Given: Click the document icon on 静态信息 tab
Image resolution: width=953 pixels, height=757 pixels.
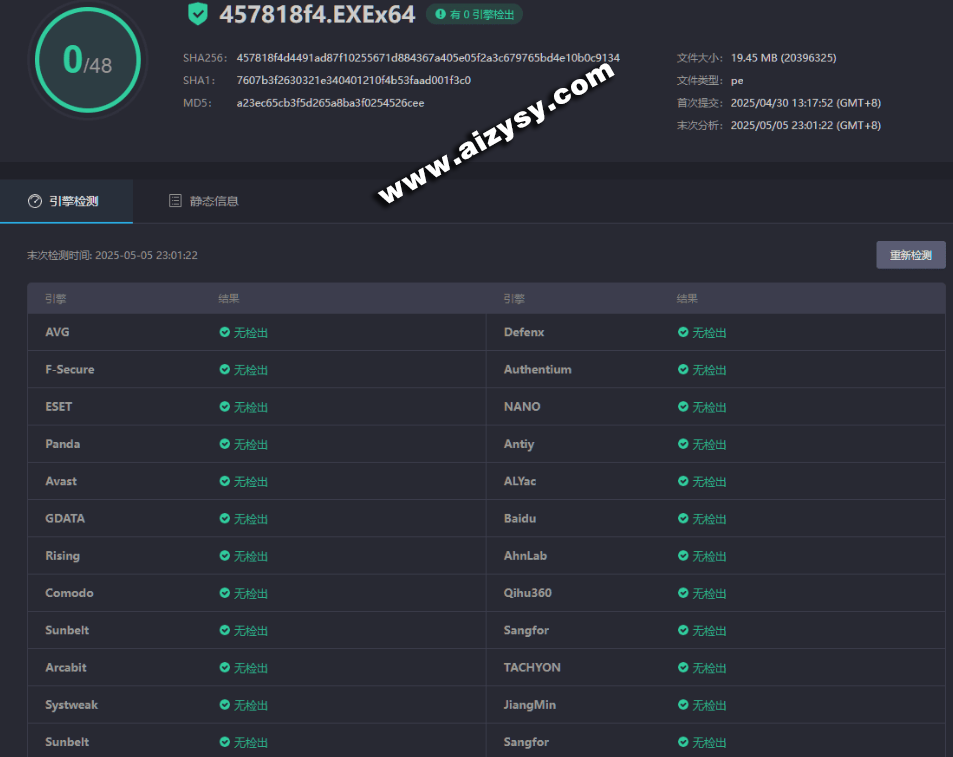Looking at the screenshot, I should [175, 201].
